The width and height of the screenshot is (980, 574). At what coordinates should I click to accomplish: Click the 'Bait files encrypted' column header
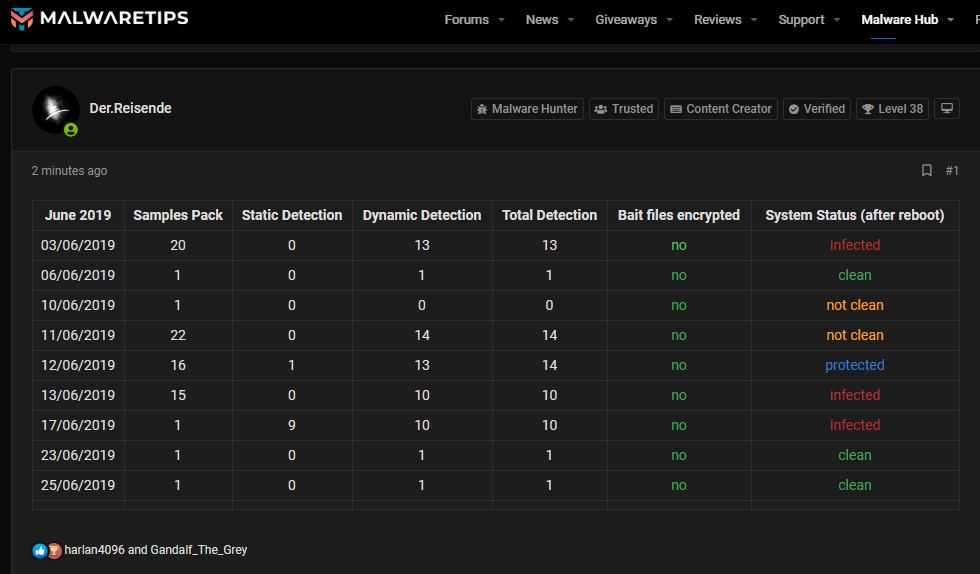point(679,215)
